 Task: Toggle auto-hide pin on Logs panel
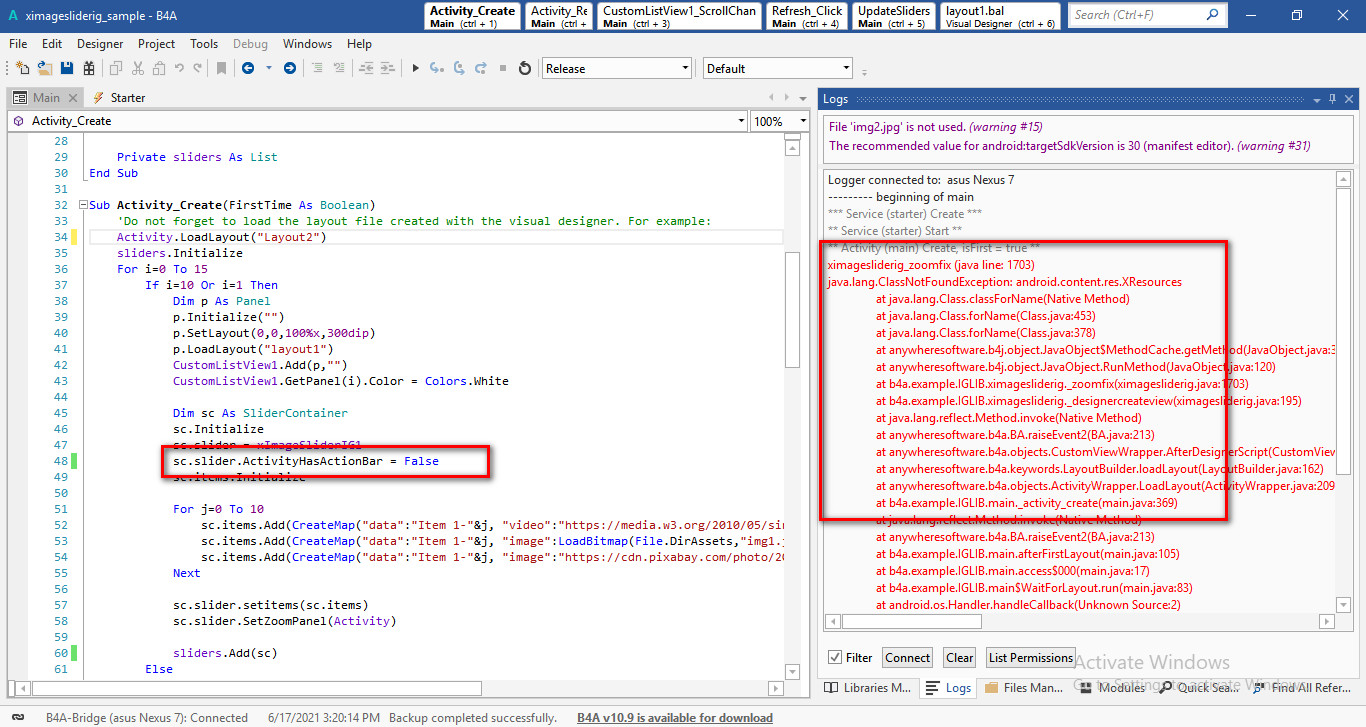point(1331,99)
